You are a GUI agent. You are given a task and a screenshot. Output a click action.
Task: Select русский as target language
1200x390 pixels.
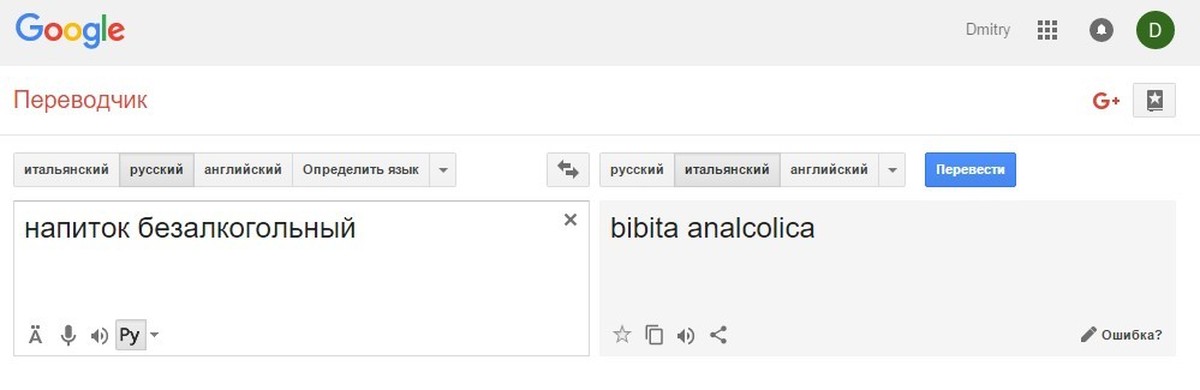(637, 170)
